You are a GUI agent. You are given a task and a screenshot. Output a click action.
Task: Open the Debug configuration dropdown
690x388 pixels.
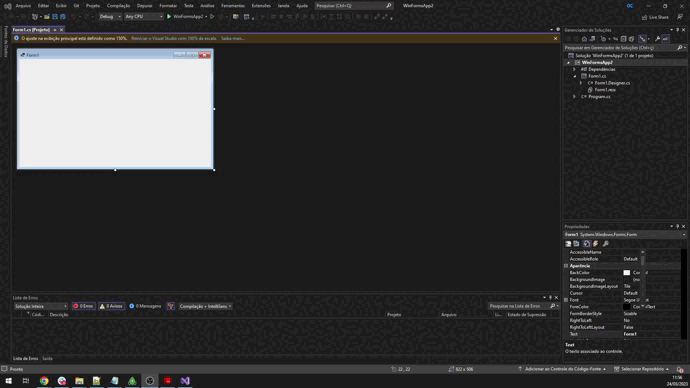coord(110,17)
